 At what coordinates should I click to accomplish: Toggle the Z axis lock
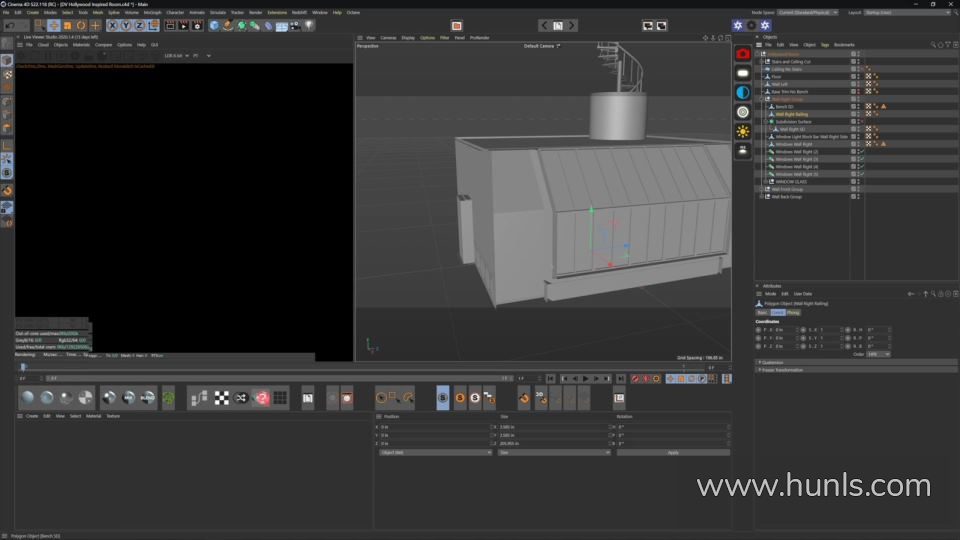(x=140, y=25)
